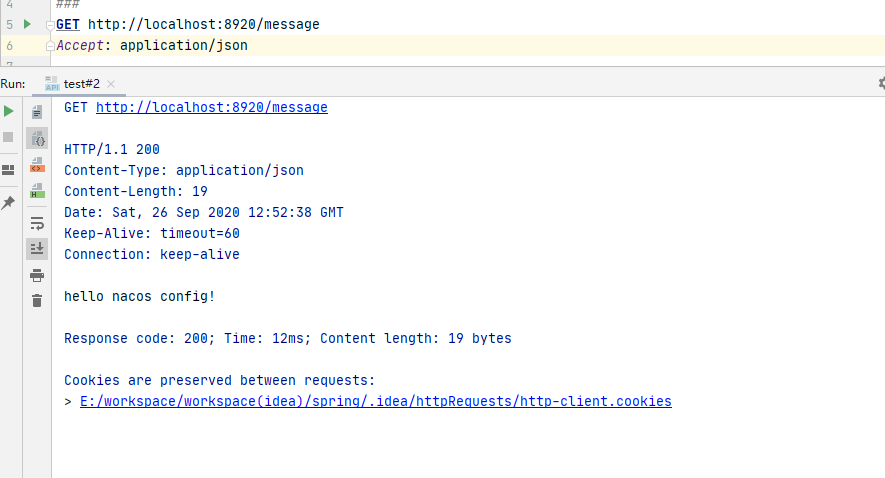Click the fold marker beside the Accept header
Viewport: 885px width, 478px height.
click(50, 45)
